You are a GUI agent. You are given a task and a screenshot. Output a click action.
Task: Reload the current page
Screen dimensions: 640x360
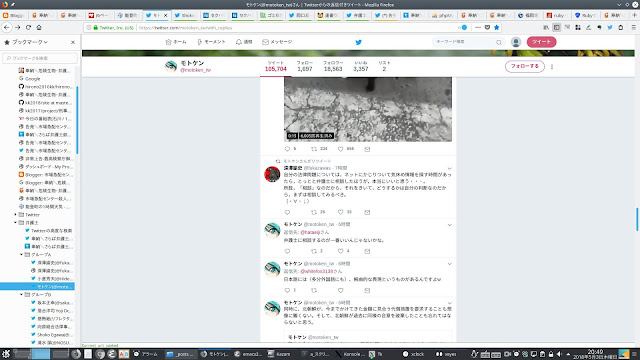[x=28, y=27]
